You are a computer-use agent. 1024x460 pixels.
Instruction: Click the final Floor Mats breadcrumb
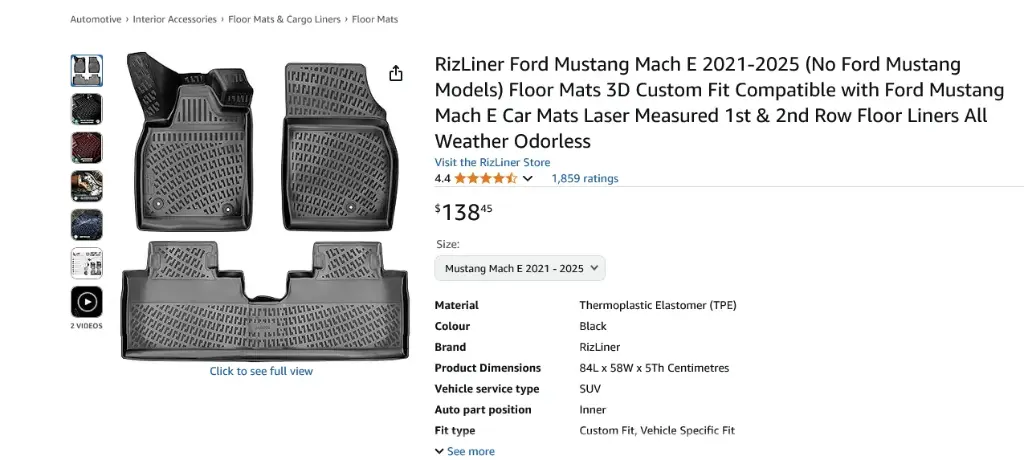pos(376,19)
